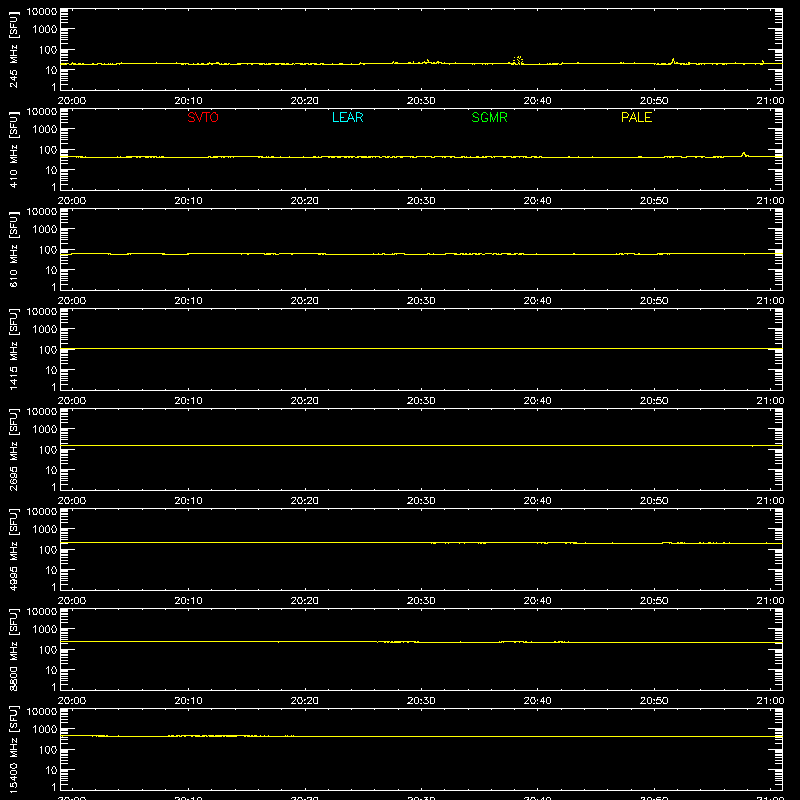Click the 100 tick on 1415 MHz axis
The height and width of the screenshot is (800, 800).
pos(47,350)
